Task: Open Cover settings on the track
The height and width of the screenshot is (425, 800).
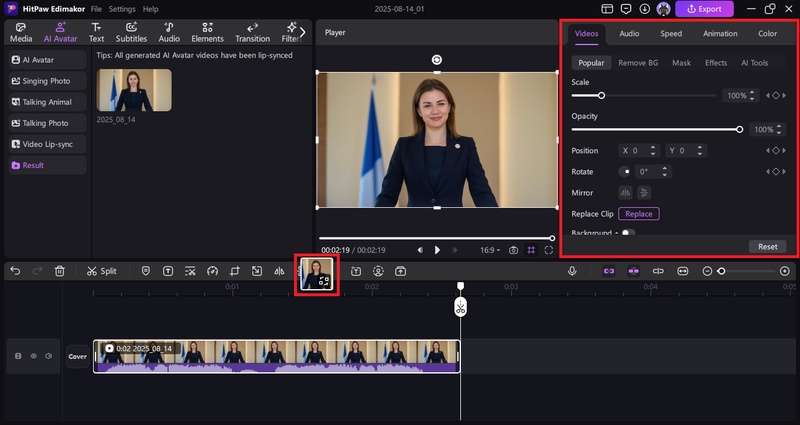Action: pyautogui.click(x=78, y=357)
